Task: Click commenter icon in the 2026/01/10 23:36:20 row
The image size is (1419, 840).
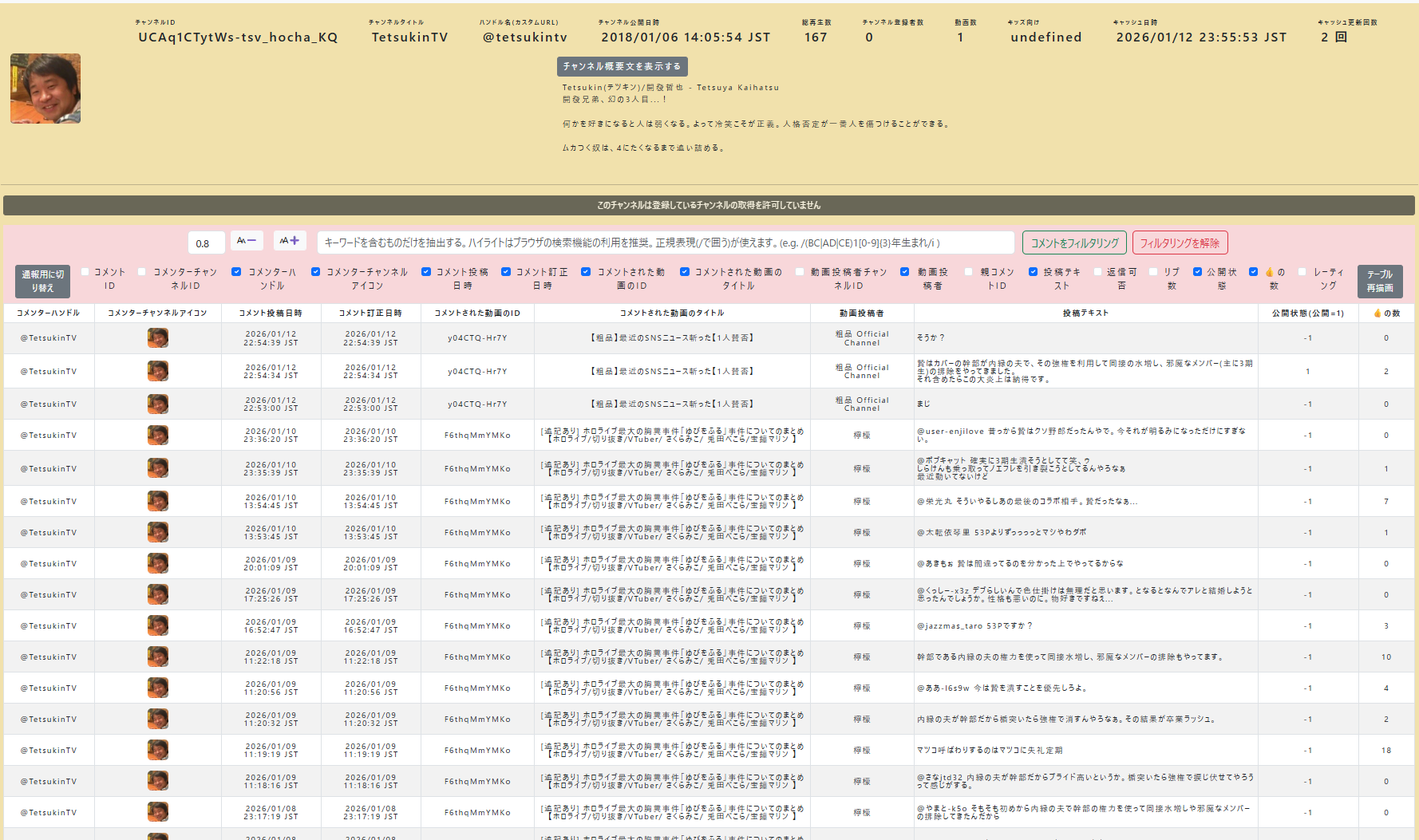Action: coord(158,436)
